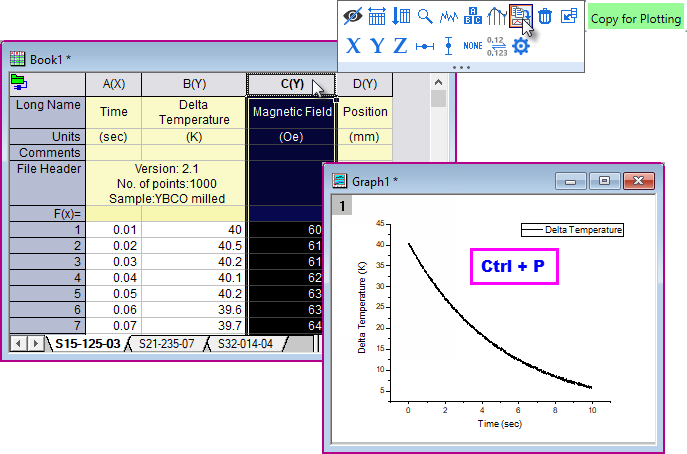
Task: Minimize the Graph1 window
Action: point(570,181)
